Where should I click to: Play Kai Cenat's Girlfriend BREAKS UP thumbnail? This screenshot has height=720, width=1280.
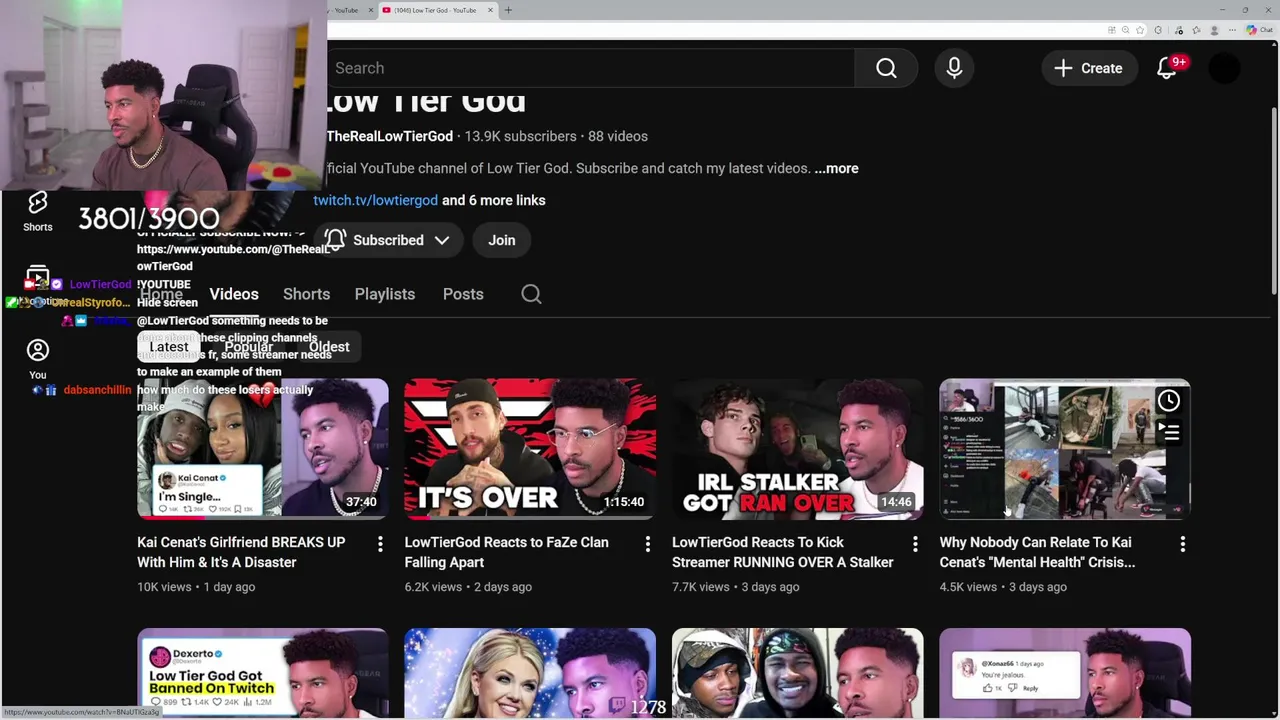point(263,449)
